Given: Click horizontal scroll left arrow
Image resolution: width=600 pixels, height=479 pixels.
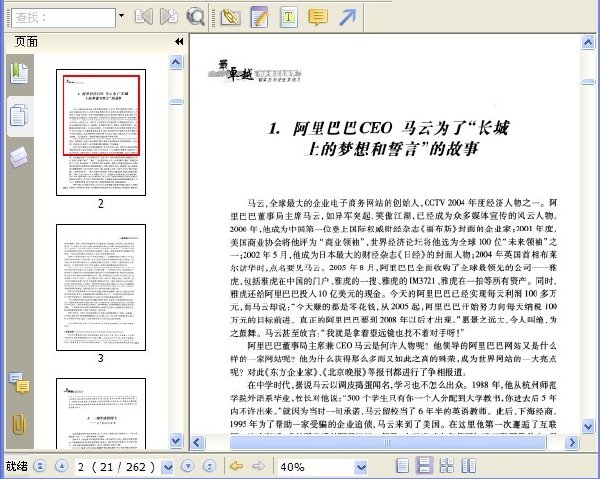Looking at the screenshot, I should pos(197,443).
